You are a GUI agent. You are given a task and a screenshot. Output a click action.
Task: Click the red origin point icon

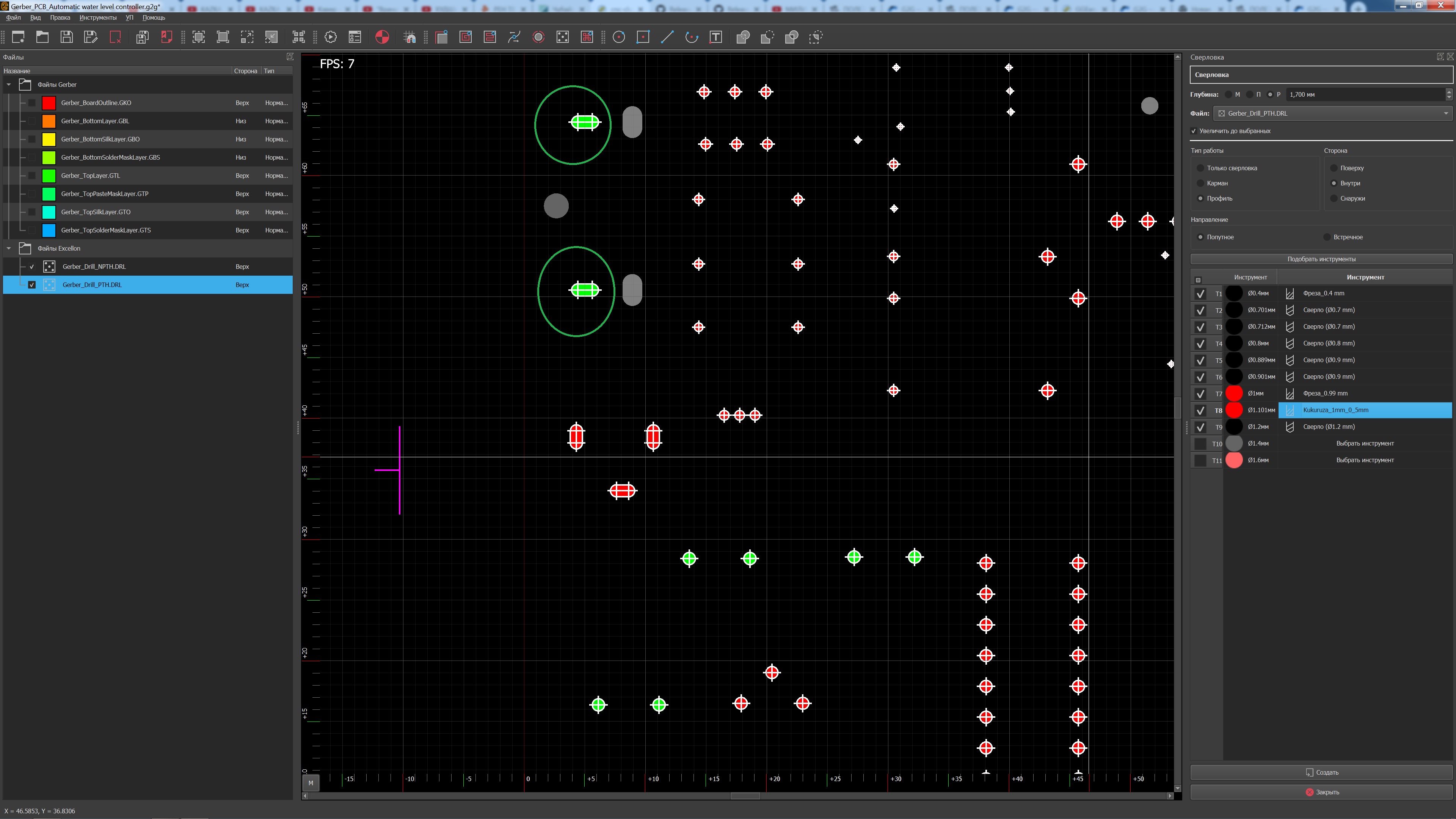[x=382, y=37]
